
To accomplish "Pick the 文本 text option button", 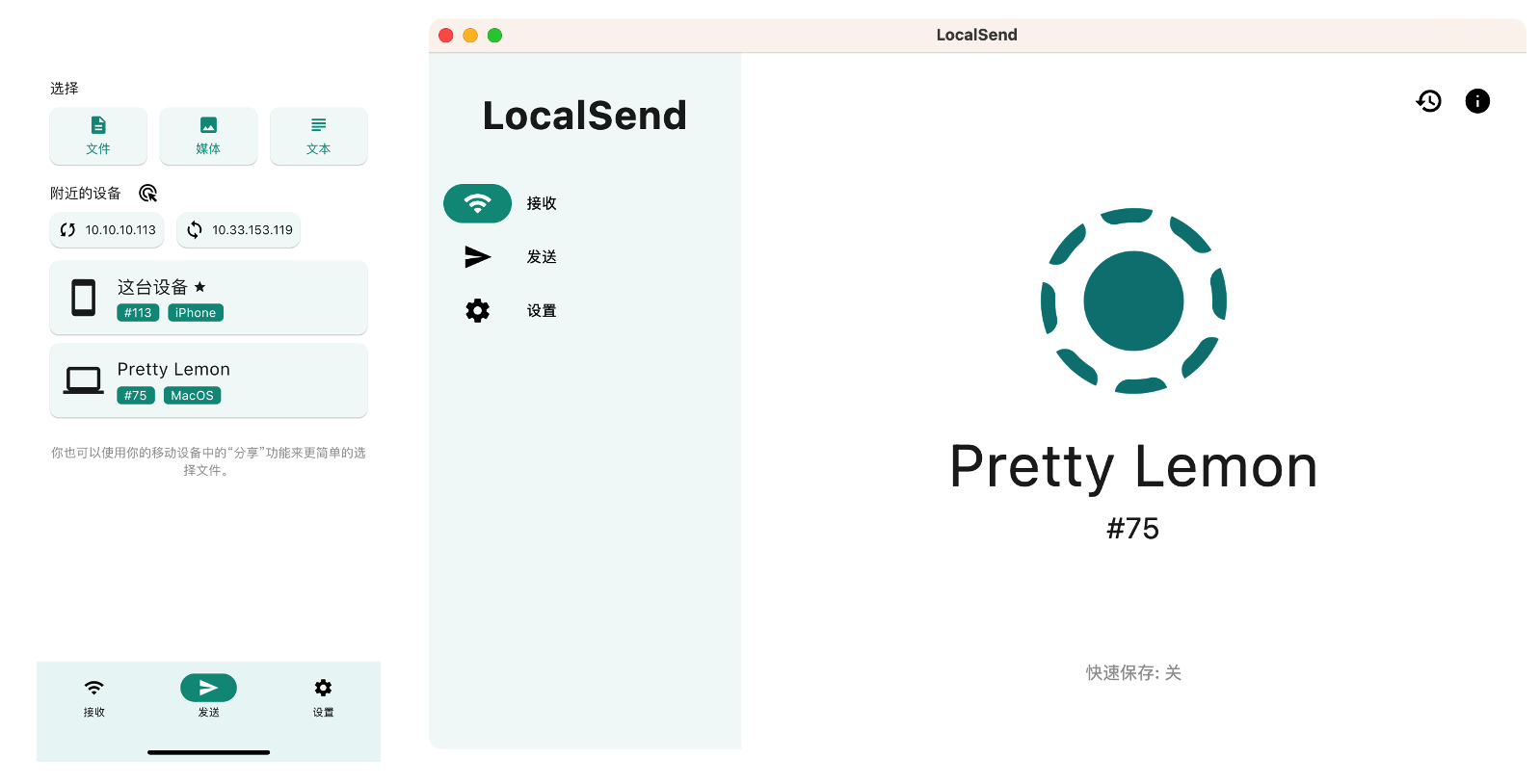I will pos(318,136).
